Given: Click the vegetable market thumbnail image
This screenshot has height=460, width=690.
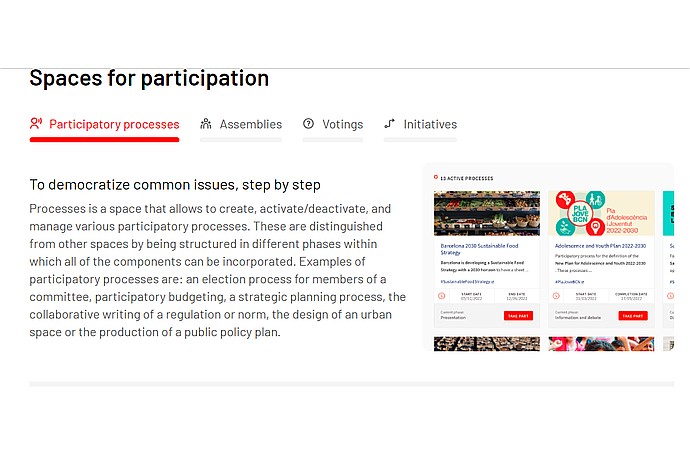Looking at the screenshot, I should 487,213.
